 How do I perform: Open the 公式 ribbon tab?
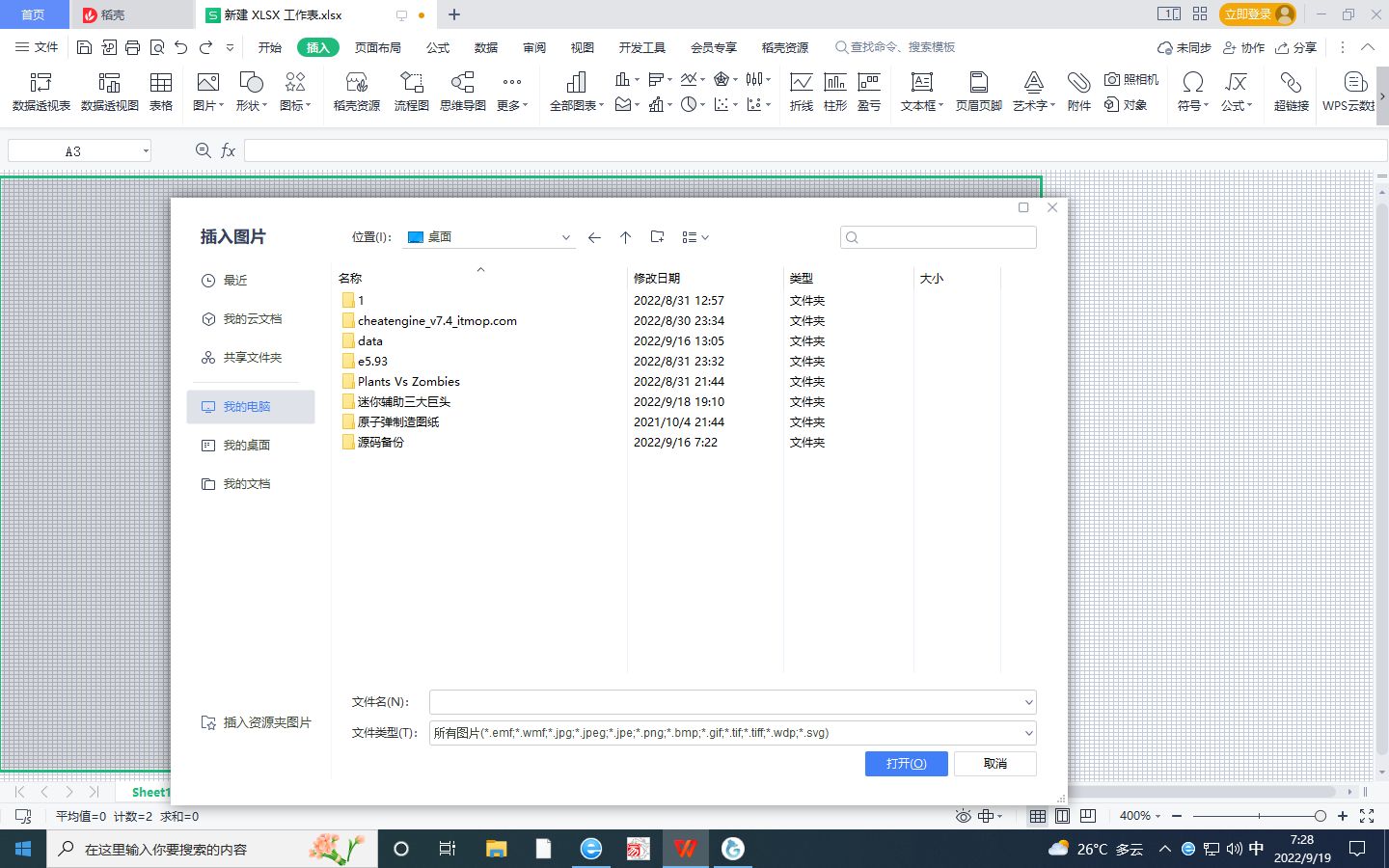[x=438, y=47]
